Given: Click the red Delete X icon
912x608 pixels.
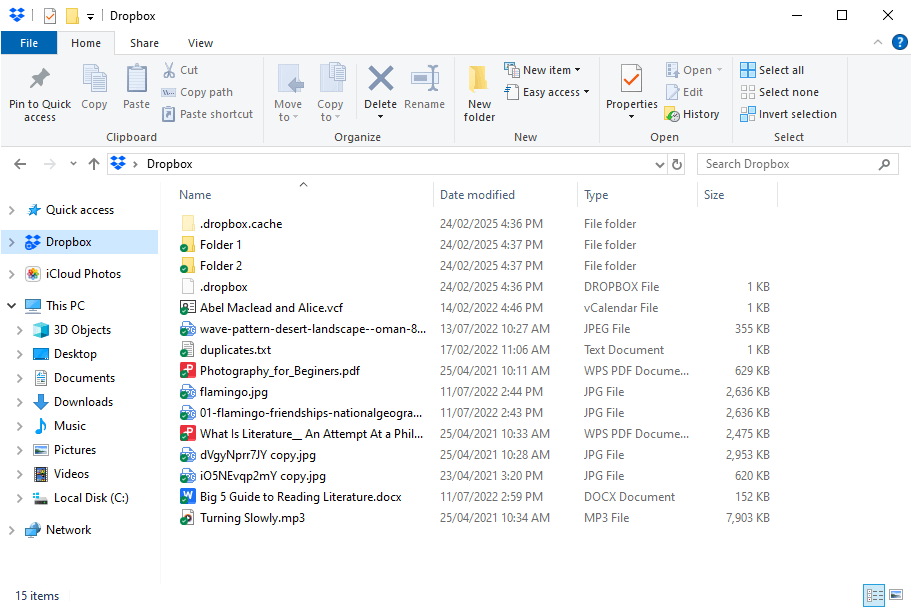Looking at the screenshot, I should 380,79.
